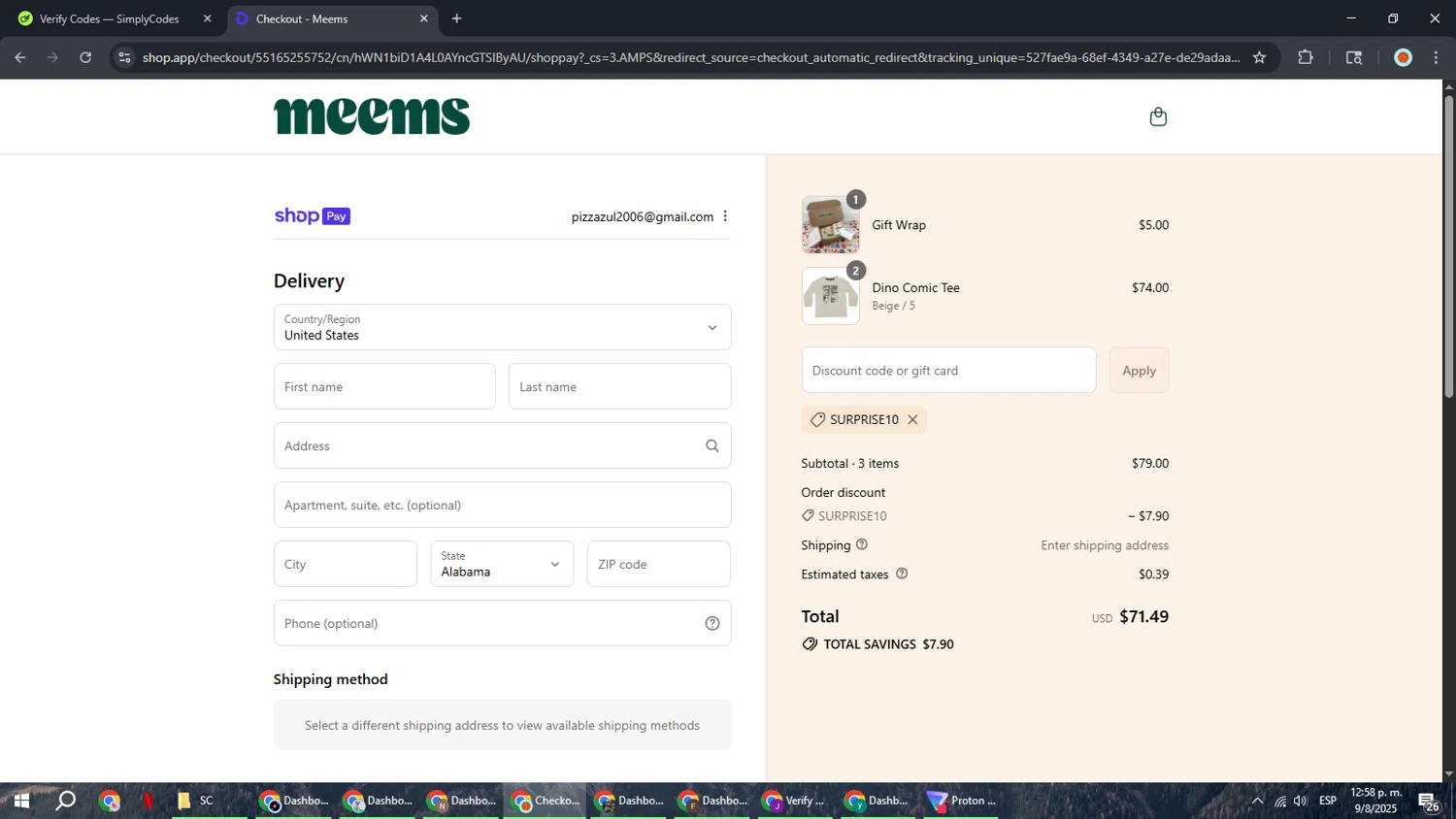
Task: Open Proton app from the taskbar
Action: [x=961, y=801]
